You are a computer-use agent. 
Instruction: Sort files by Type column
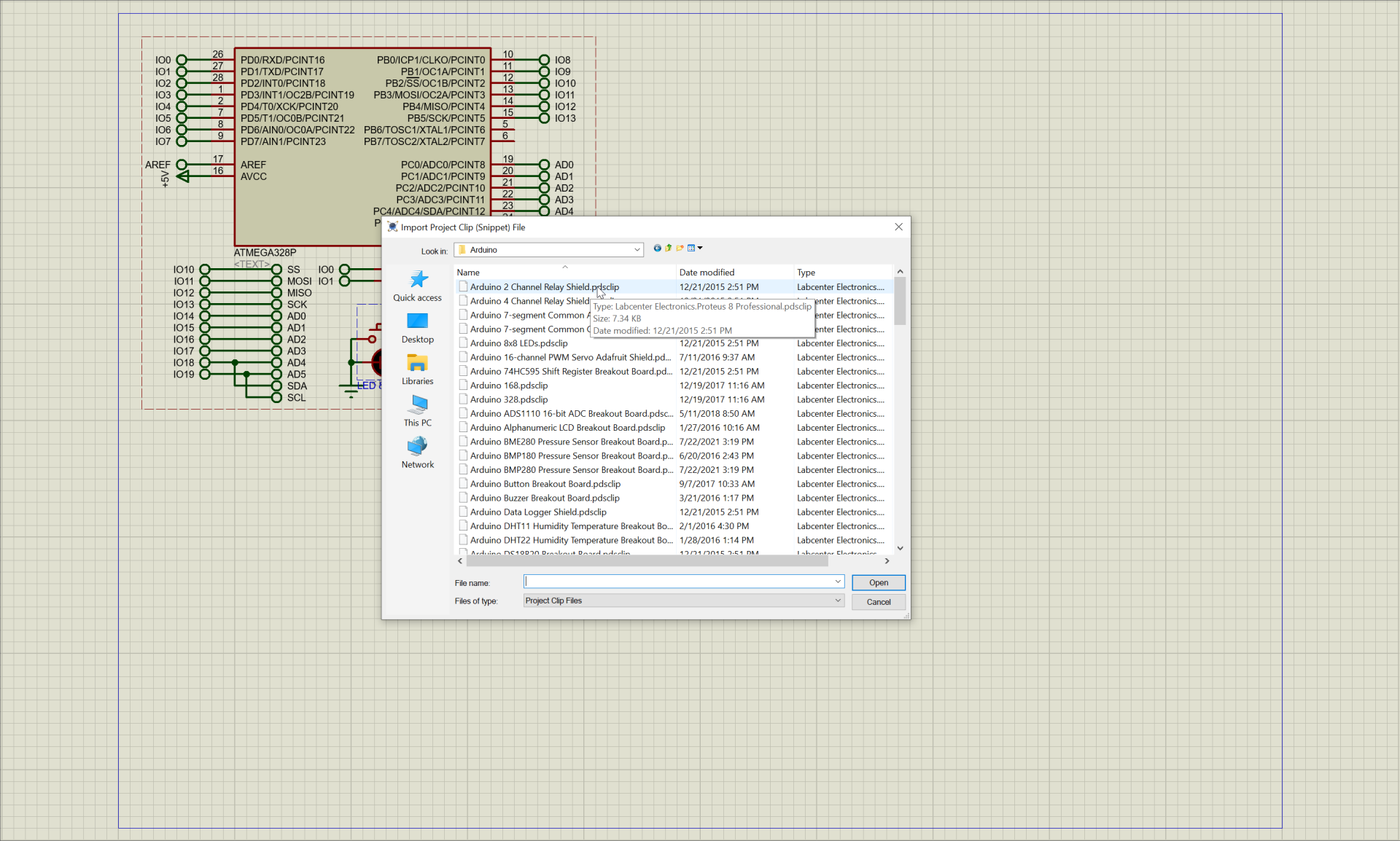click(x=843, y=273)
